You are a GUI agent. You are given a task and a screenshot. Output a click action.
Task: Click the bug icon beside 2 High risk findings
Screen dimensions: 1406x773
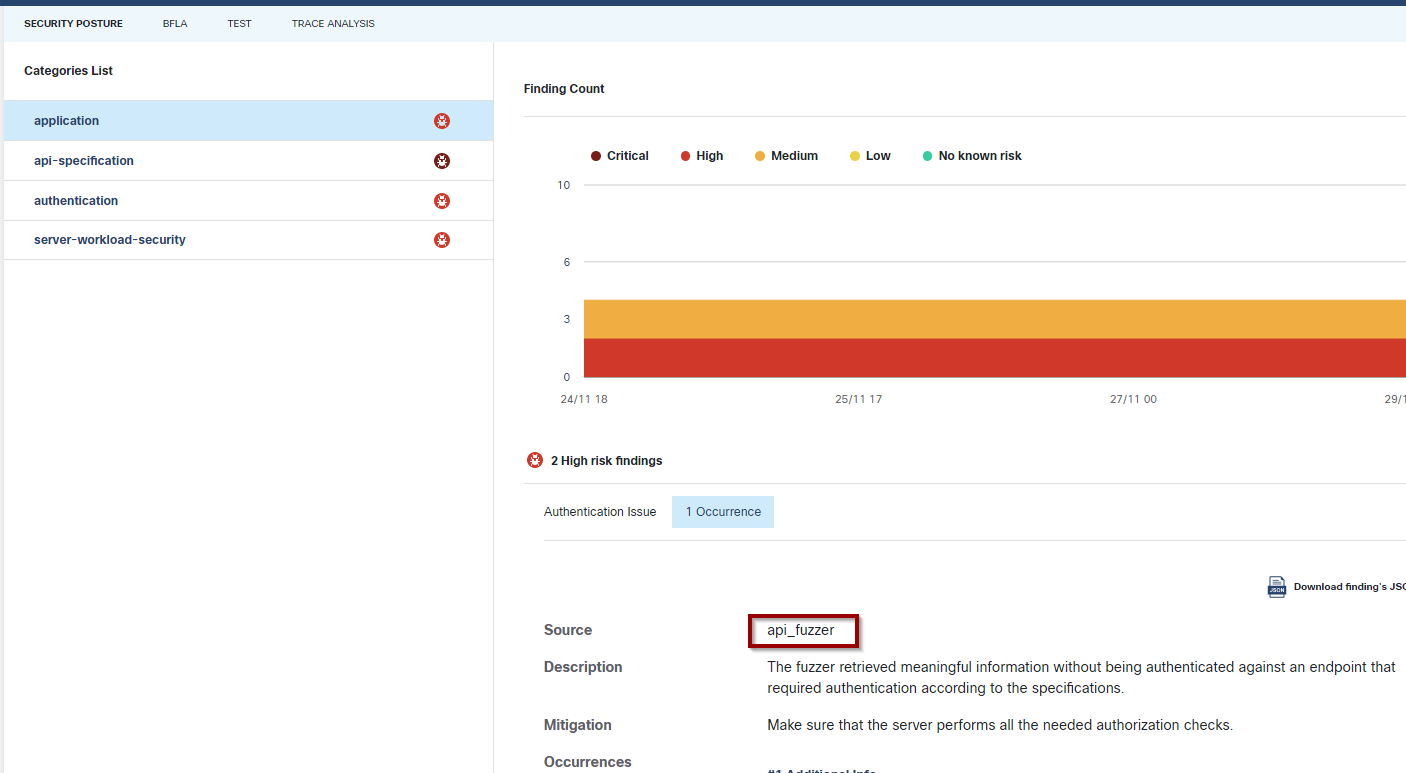tap(535, 461)
